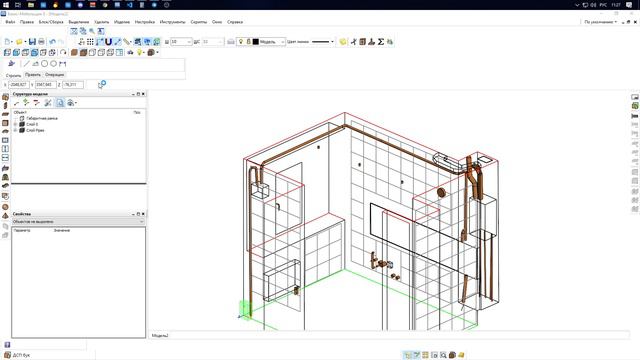
Task: Open the grid step value dropdown
Action: click(189, 42)
